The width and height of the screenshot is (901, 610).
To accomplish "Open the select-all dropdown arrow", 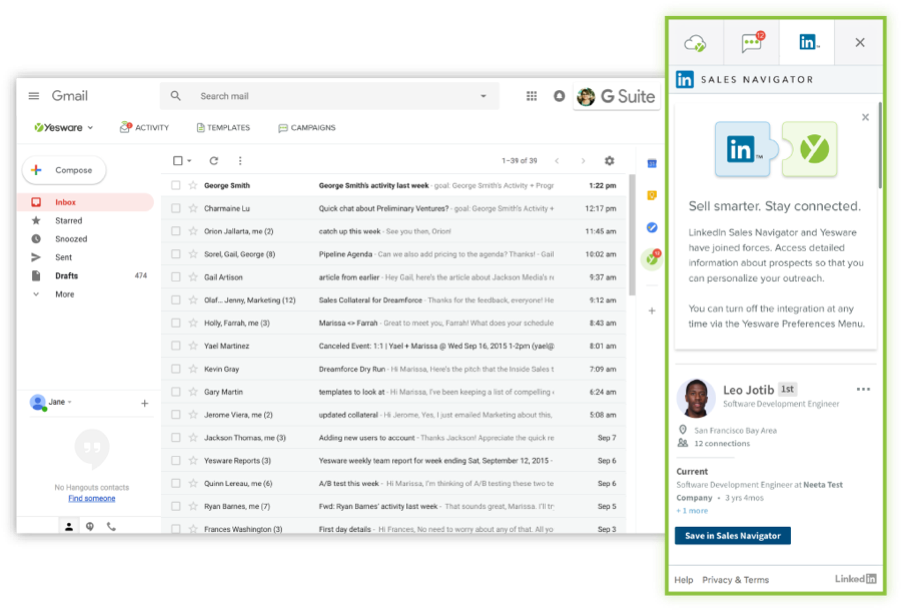I will [x=189, y=161].
